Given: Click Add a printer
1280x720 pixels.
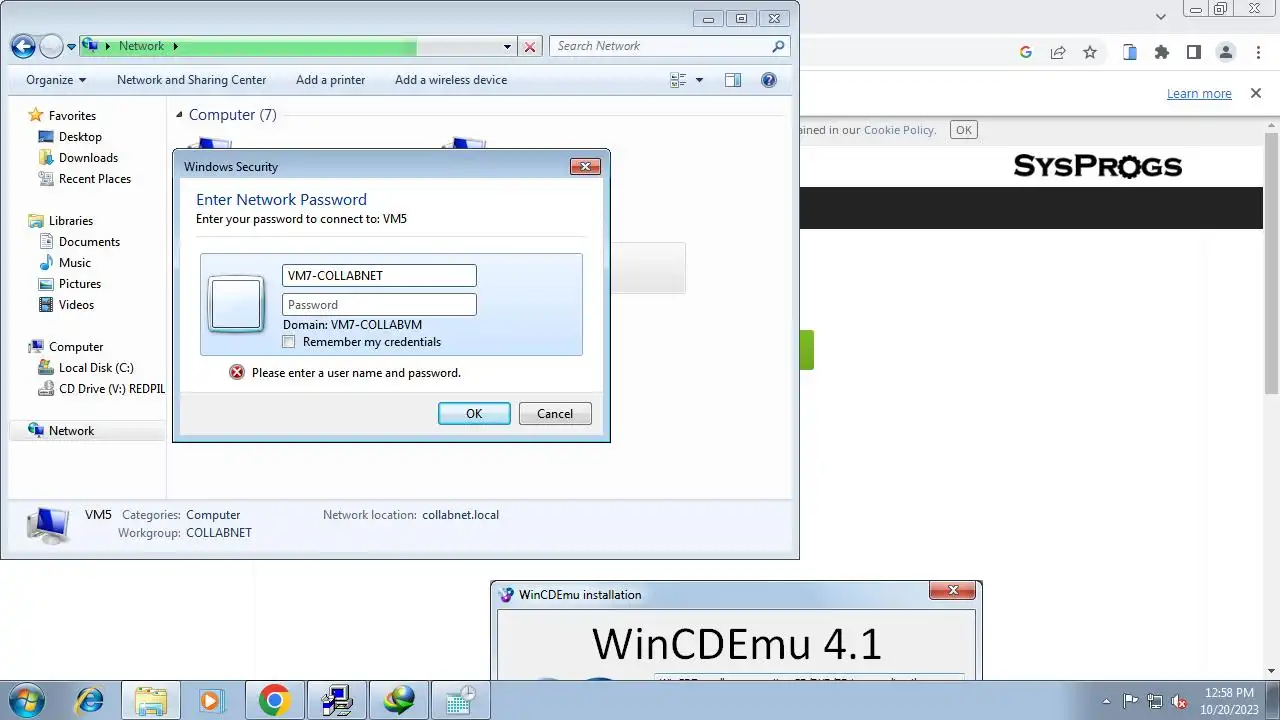Looking at the screenshot, I should (330, 80).
